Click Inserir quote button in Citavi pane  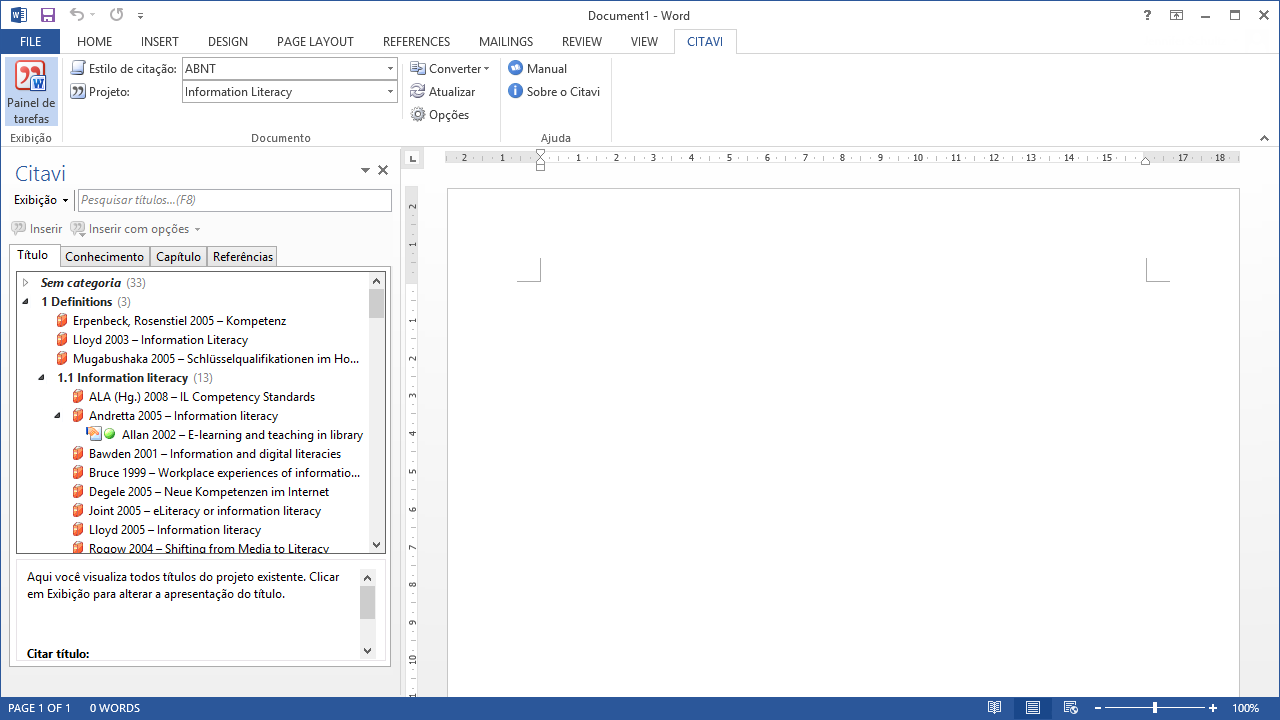point(37,229)
